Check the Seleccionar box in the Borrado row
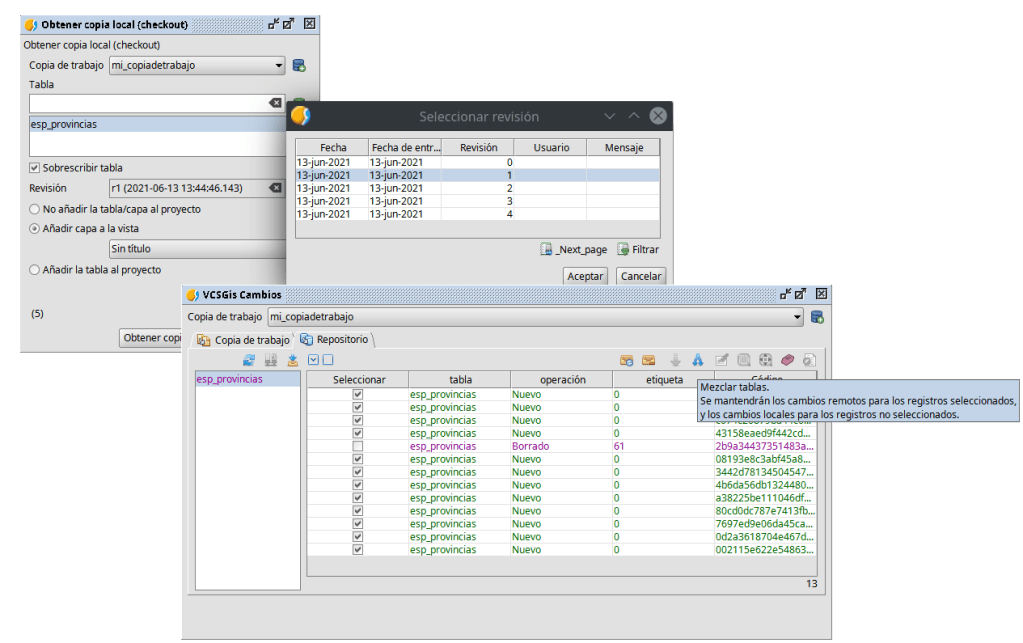This screenshot has width=1023, height=643. [357, 446]
